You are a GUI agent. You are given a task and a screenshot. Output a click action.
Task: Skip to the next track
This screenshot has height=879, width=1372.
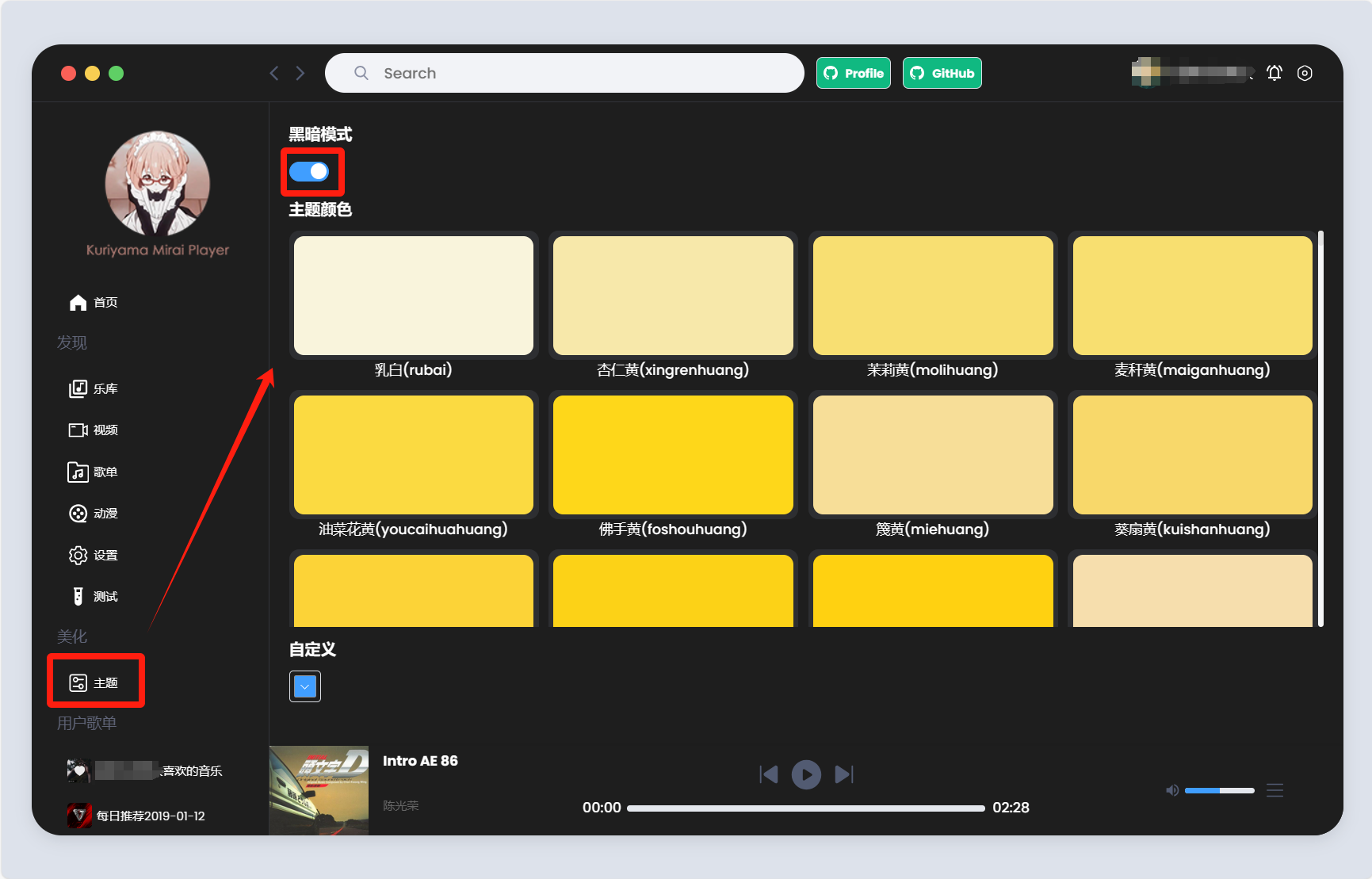[x=844, y=774]
